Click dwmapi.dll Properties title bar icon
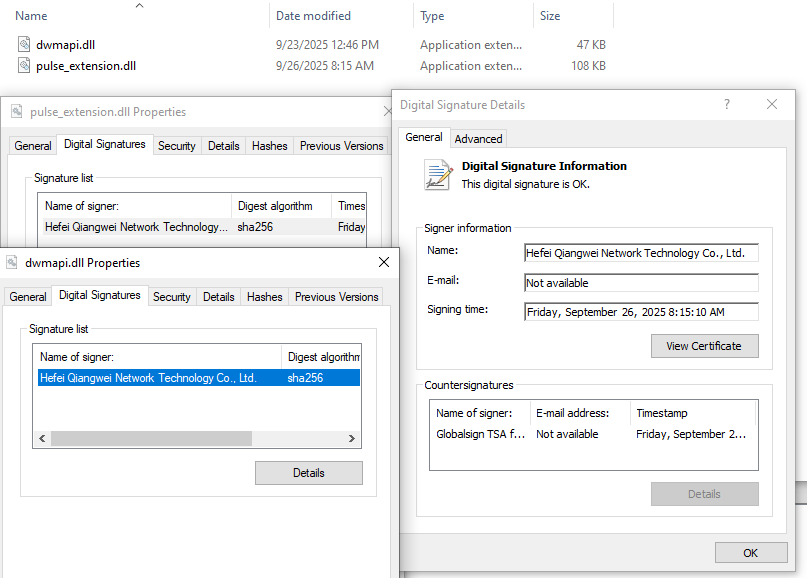The width and height of the screenshot is (807, 578). coord(12,263)
